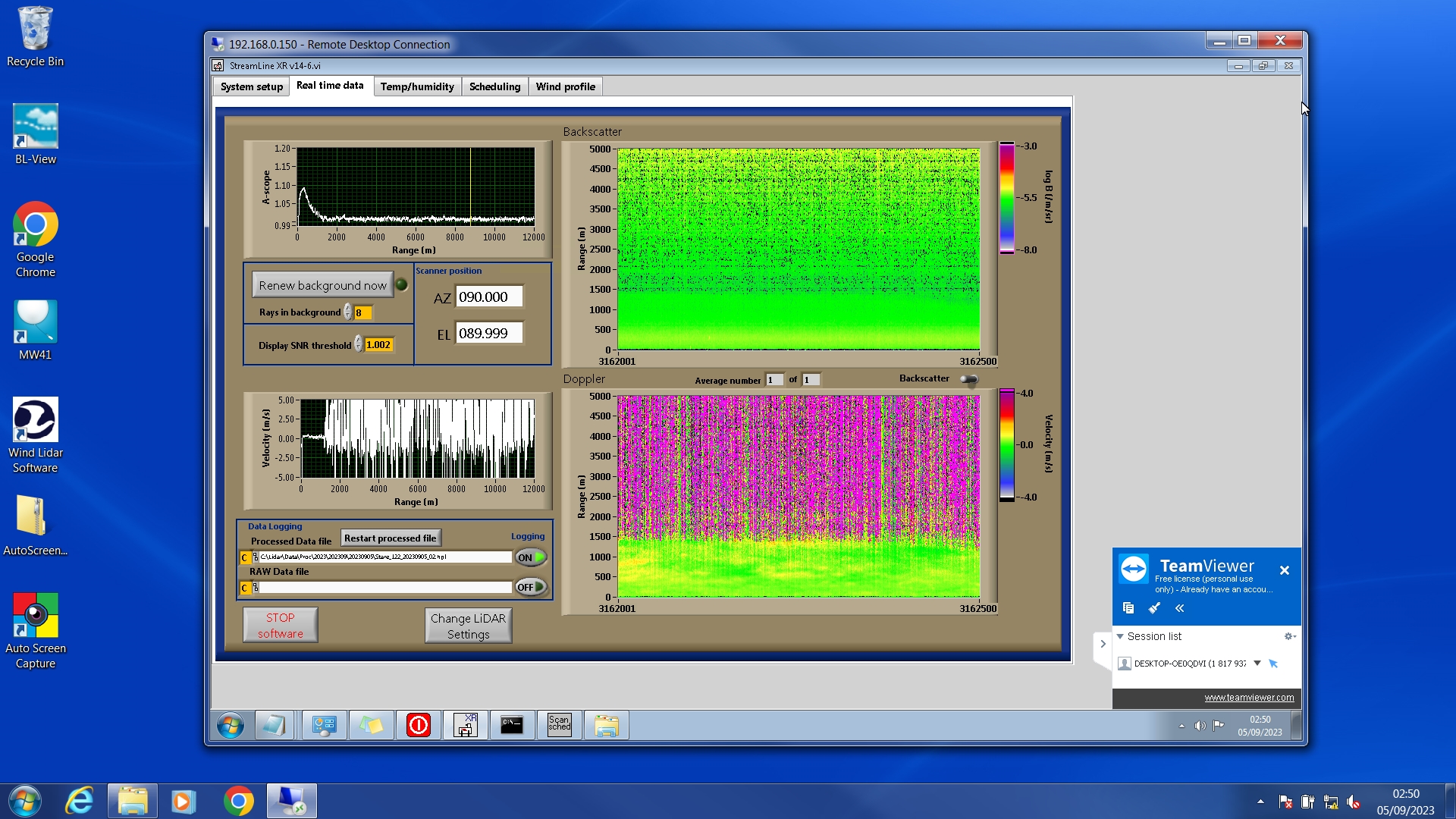1456x819 pixels.
Task: Open the Temp/humidity tab
Action: (x=417, y=86)
